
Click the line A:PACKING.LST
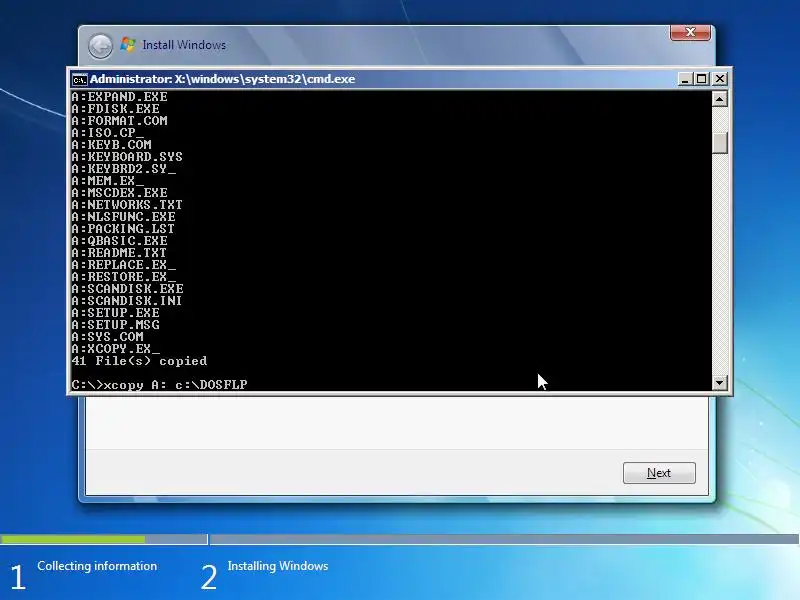(123, 229)
